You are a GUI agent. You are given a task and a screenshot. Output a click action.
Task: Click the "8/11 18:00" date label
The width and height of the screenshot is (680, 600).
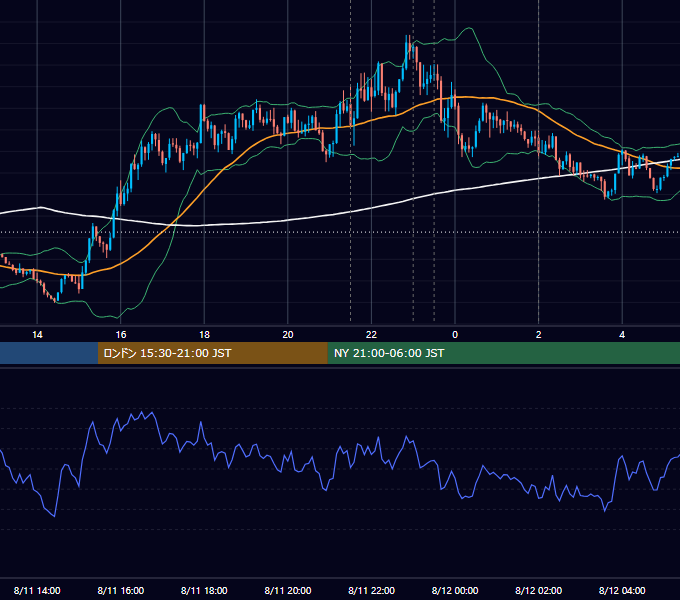[x=204, y=590]
